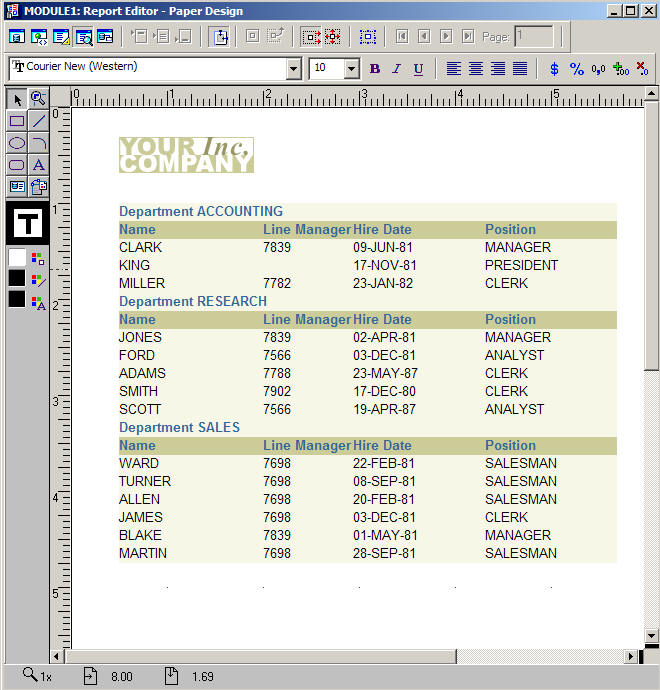
Task: Click the Your Company Inc. logo
Action: point(187,155)
